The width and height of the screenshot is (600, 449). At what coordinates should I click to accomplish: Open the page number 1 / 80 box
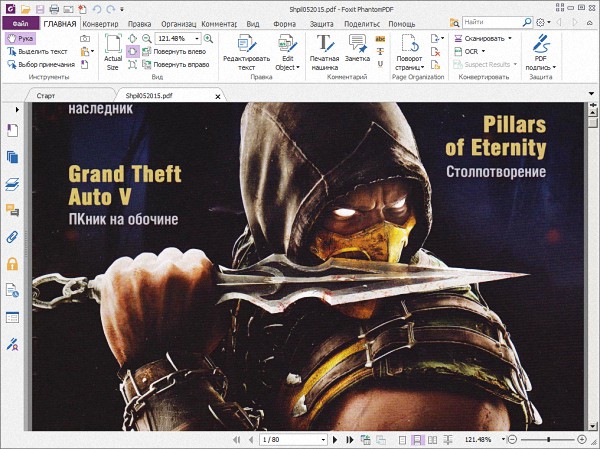pyautogui.click(x=293, y=440)
